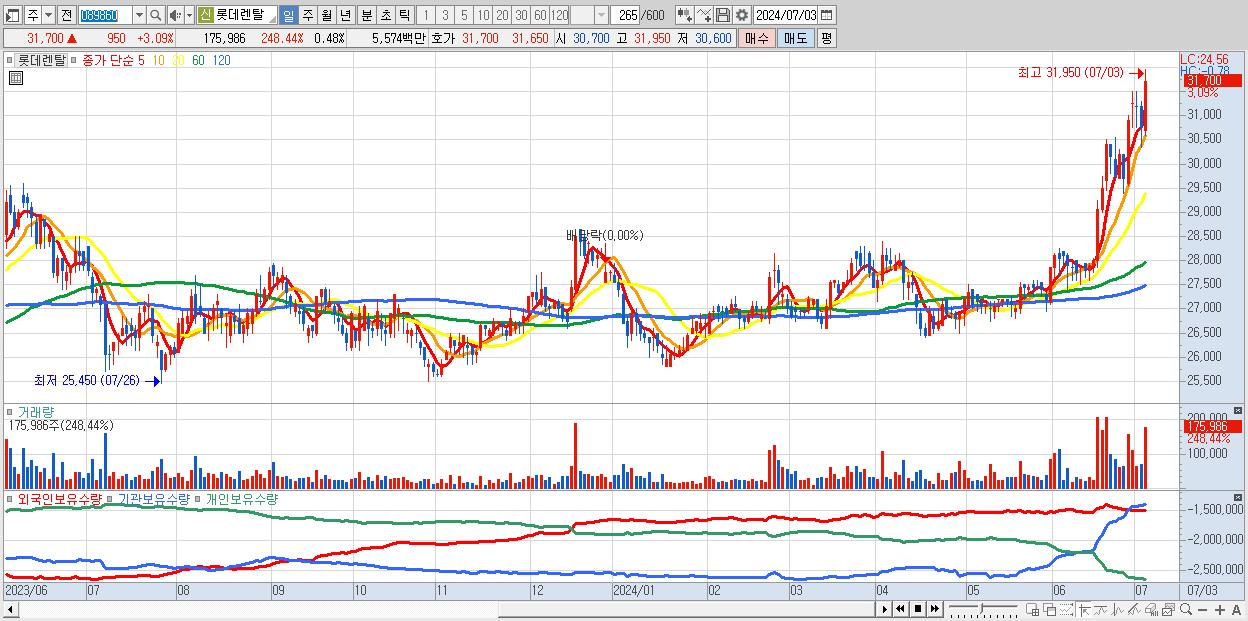Screen dimensions: 1248x621
Task: Click the 전 button in toolbar
Action: 66,15
